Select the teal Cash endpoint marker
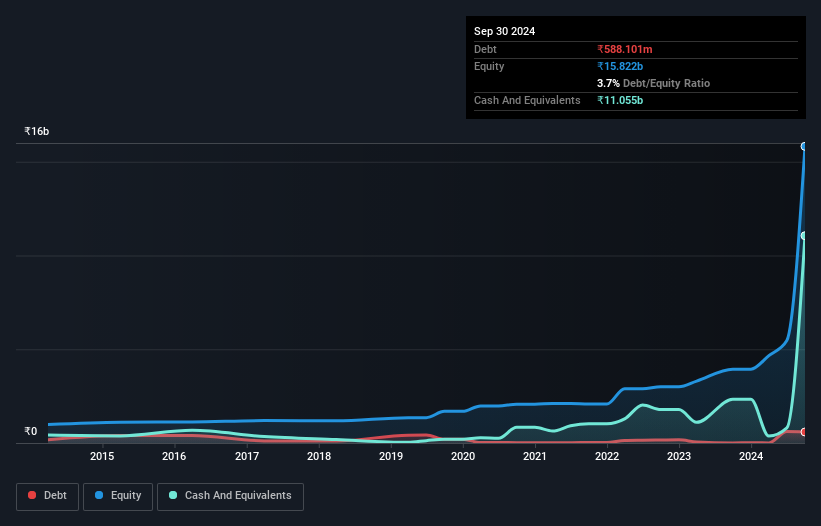Screen dimensions: 821x526 pyautogui.click(x=804, y=236)
